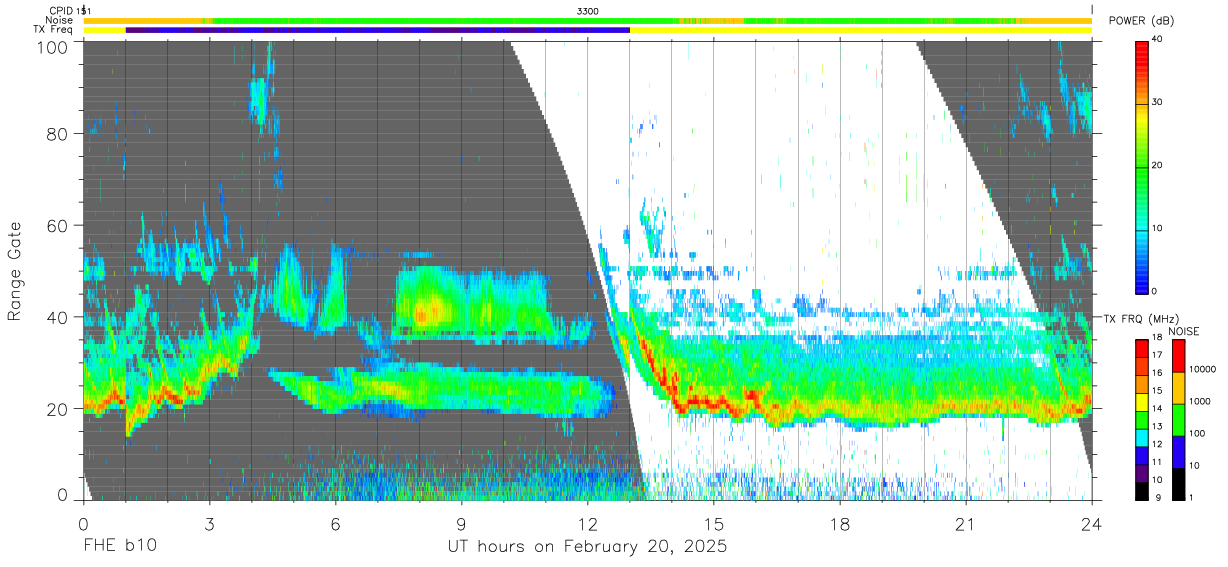Screen dimensions: 1228x567
Task: Click green 100-1000 swatch in NOISE legend
Action: pos(1177,419)
